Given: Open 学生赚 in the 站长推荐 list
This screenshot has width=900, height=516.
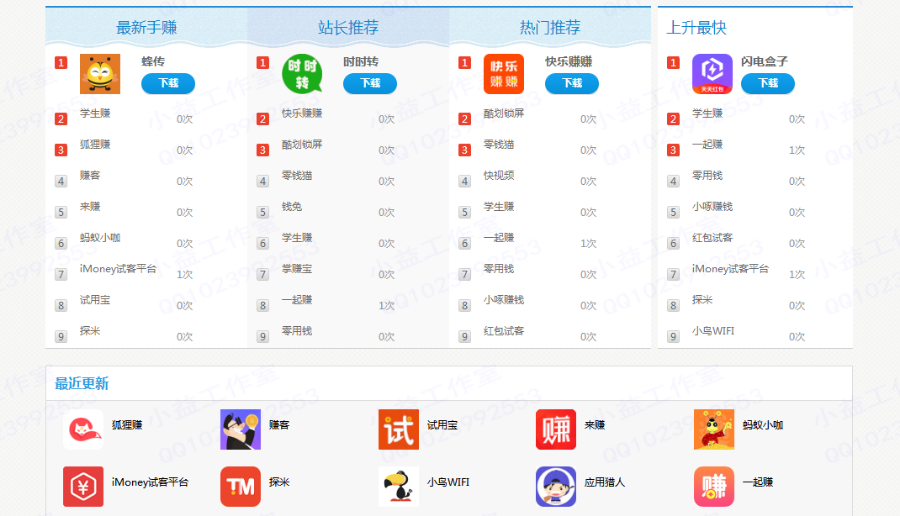Looking at the screenshot, I should 297,238.
